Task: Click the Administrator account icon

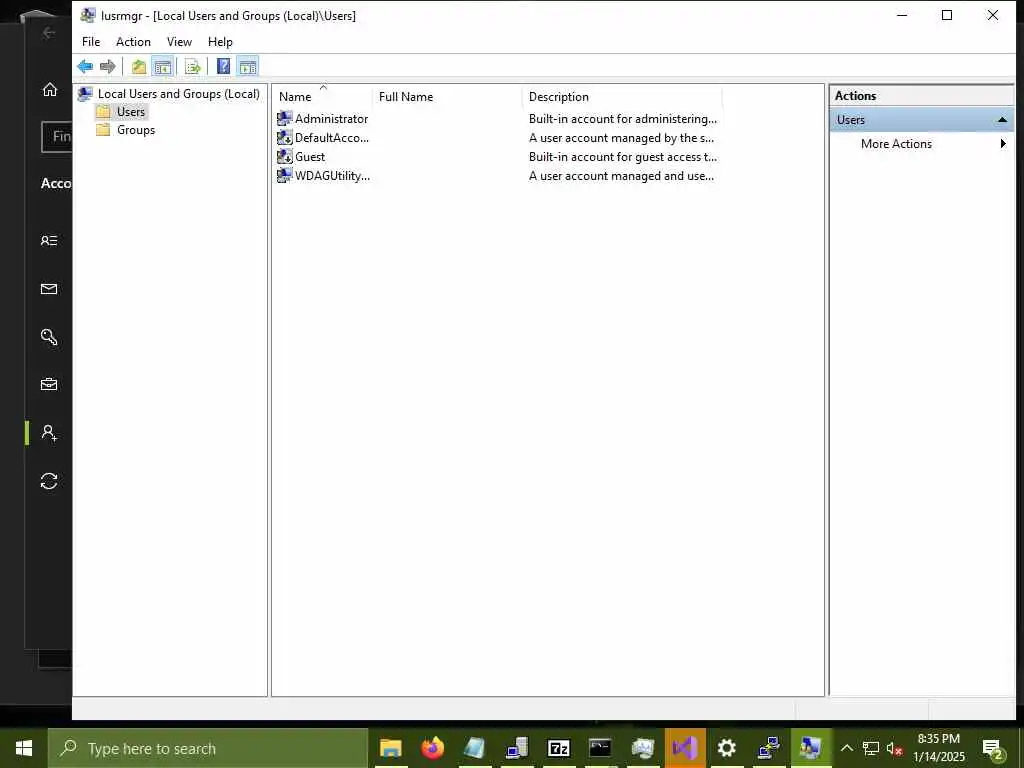Action: tap(285, 119)
